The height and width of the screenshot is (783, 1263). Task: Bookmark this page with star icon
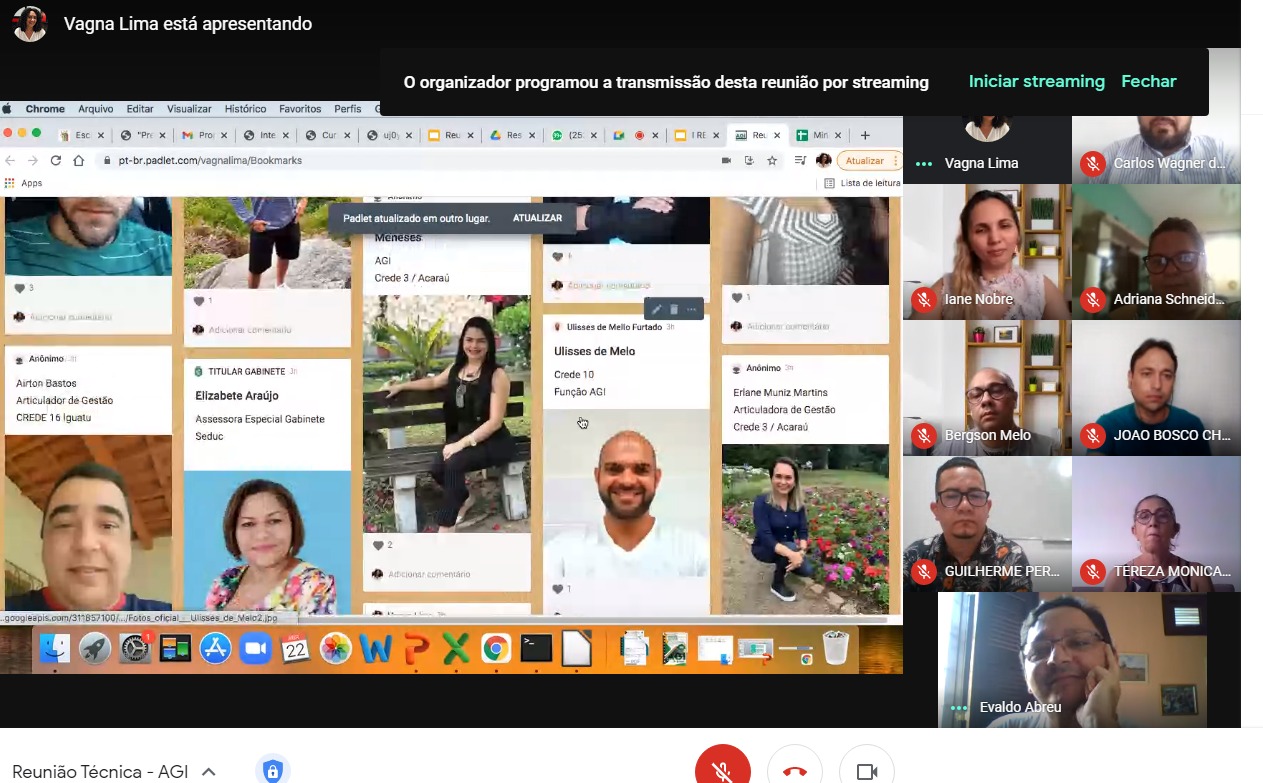pyautogui.click(x=772, y=160)
